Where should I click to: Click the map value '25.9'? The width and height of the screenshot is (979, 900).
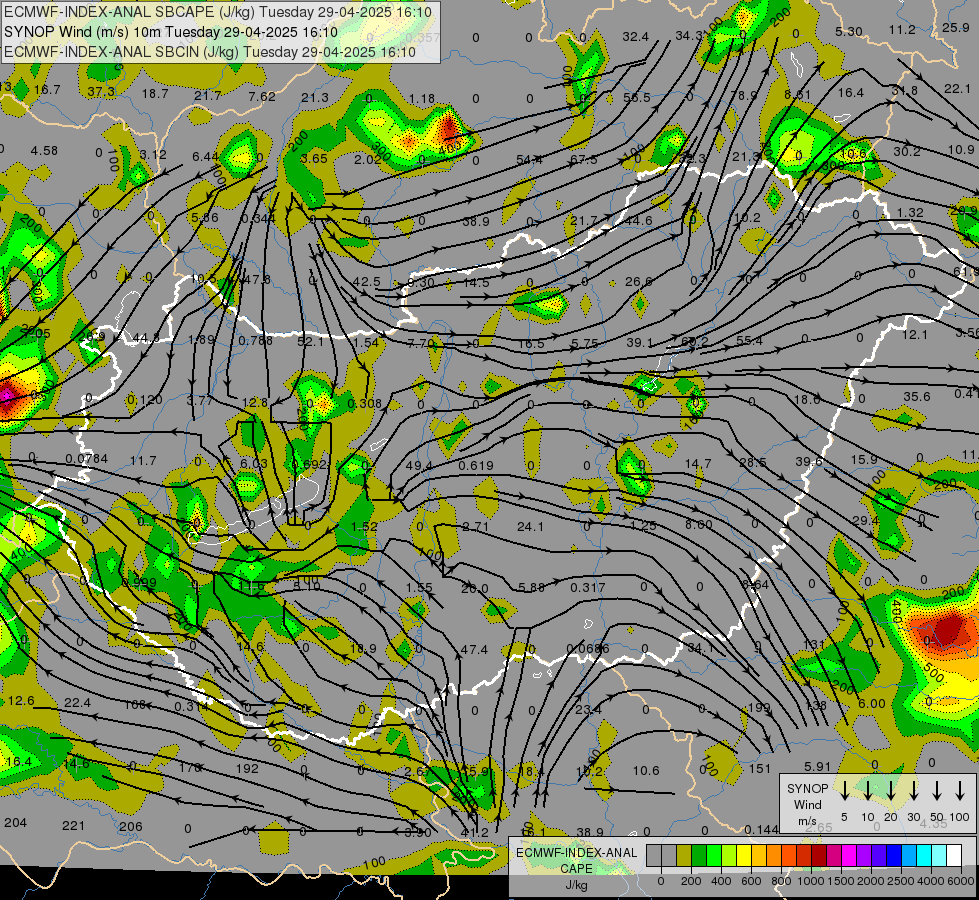(x=956, y=27)
